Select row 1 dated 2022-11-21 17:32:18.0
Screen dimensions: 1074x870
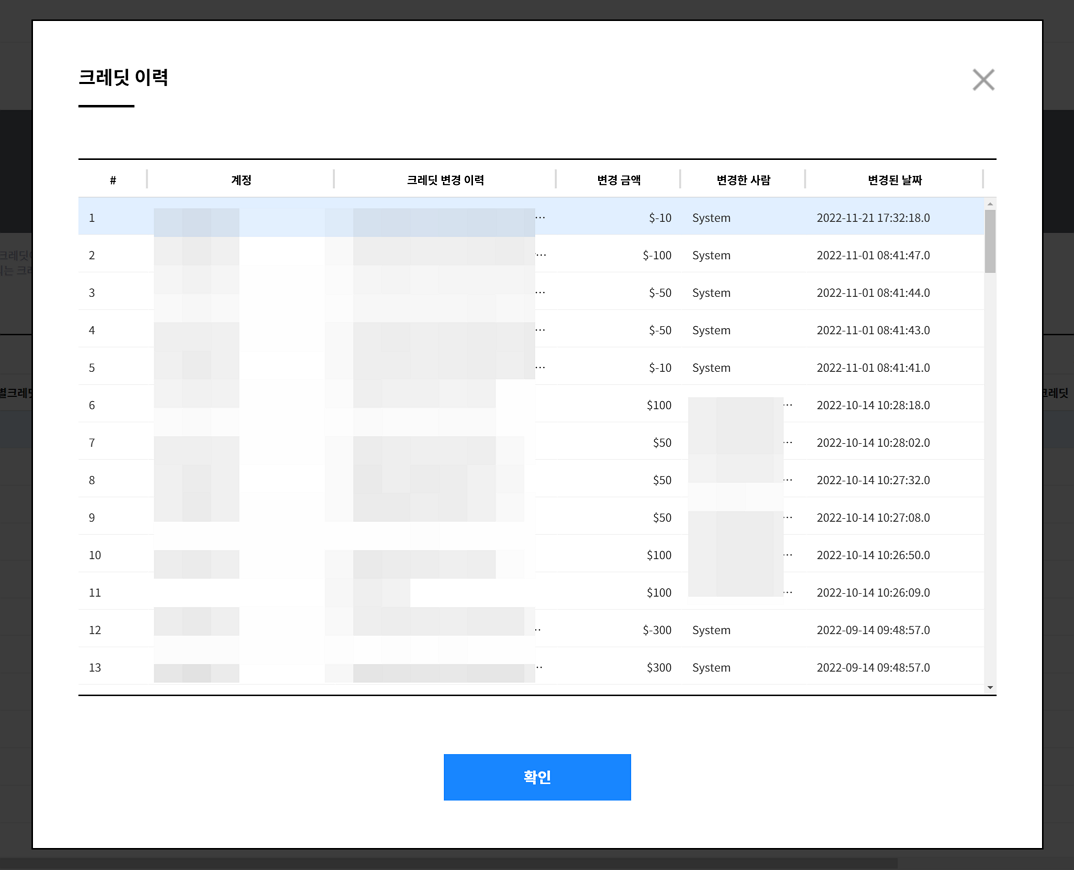[873, 218]
